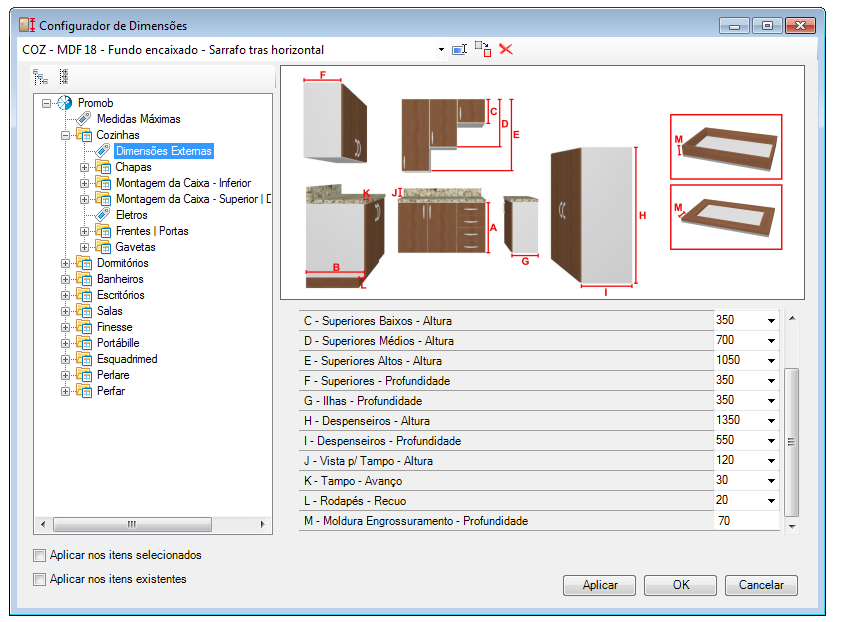Select Medidas Máximas tree item
Image resolution: width=846 pixels, height=622 pixels.
click(139, 119)
